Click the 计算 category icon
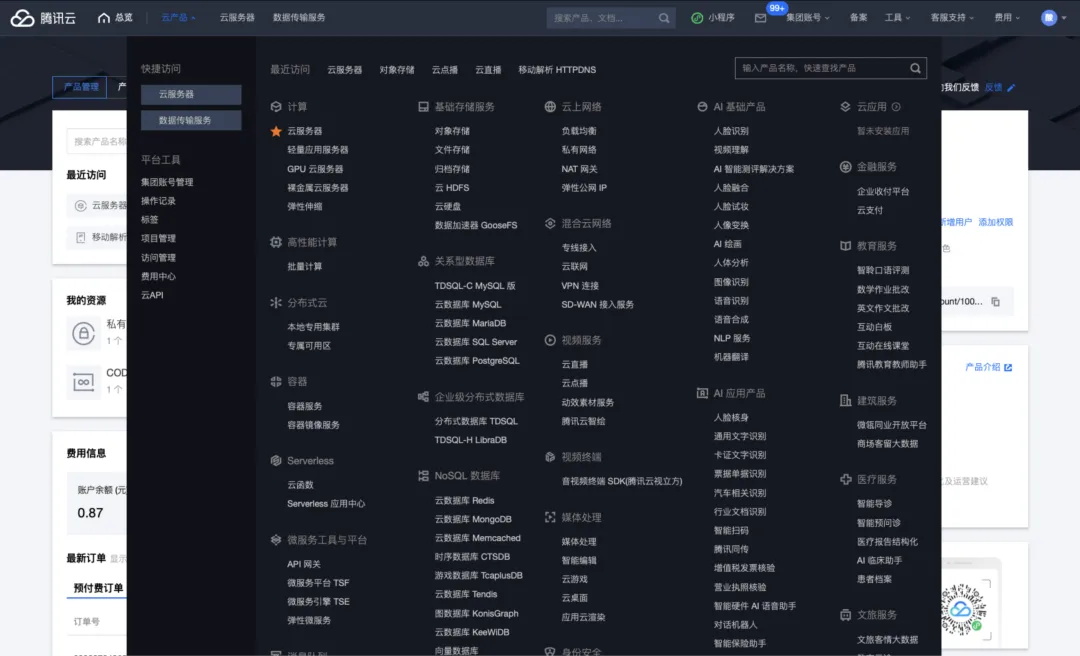 pos(276,107)
